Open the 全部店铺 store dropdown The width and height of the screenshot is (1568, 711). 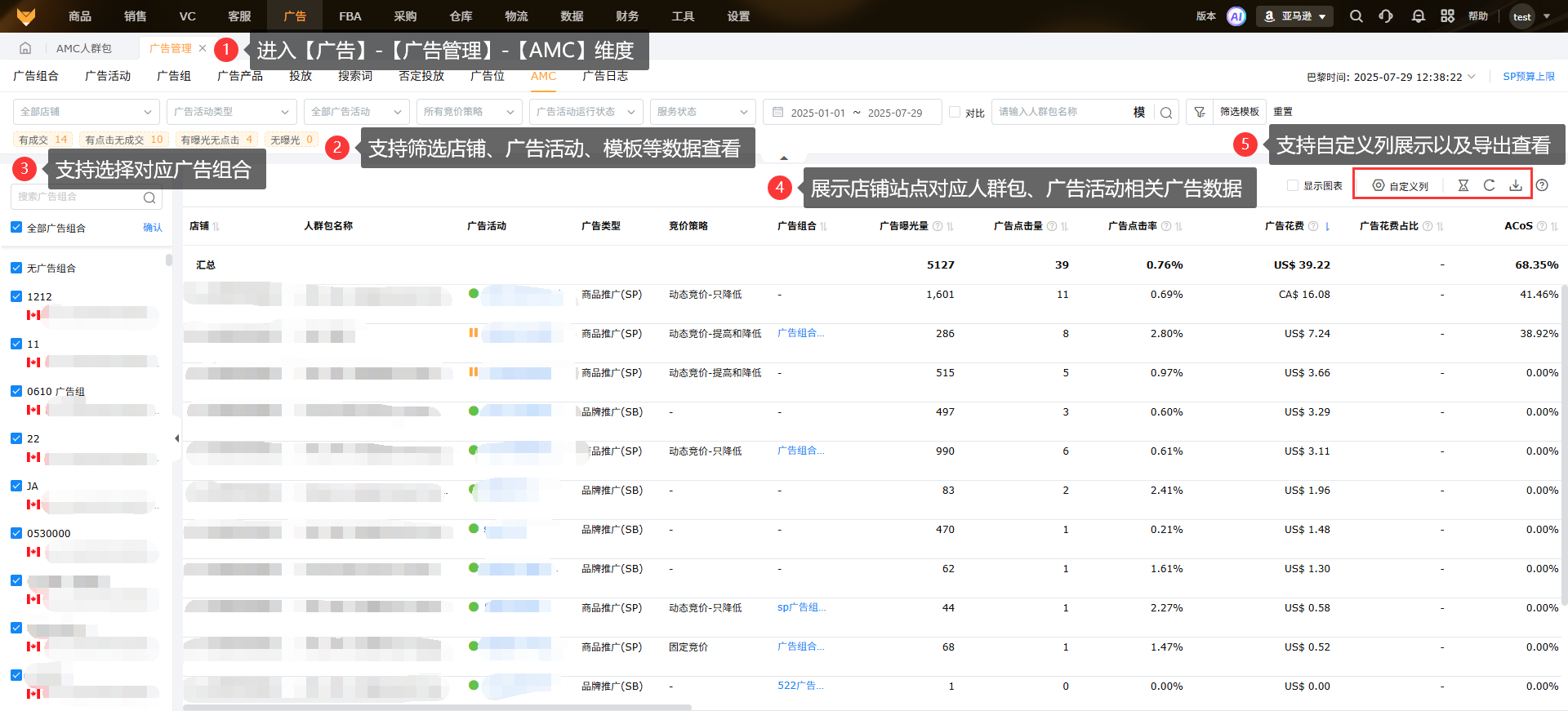point(86,112)
